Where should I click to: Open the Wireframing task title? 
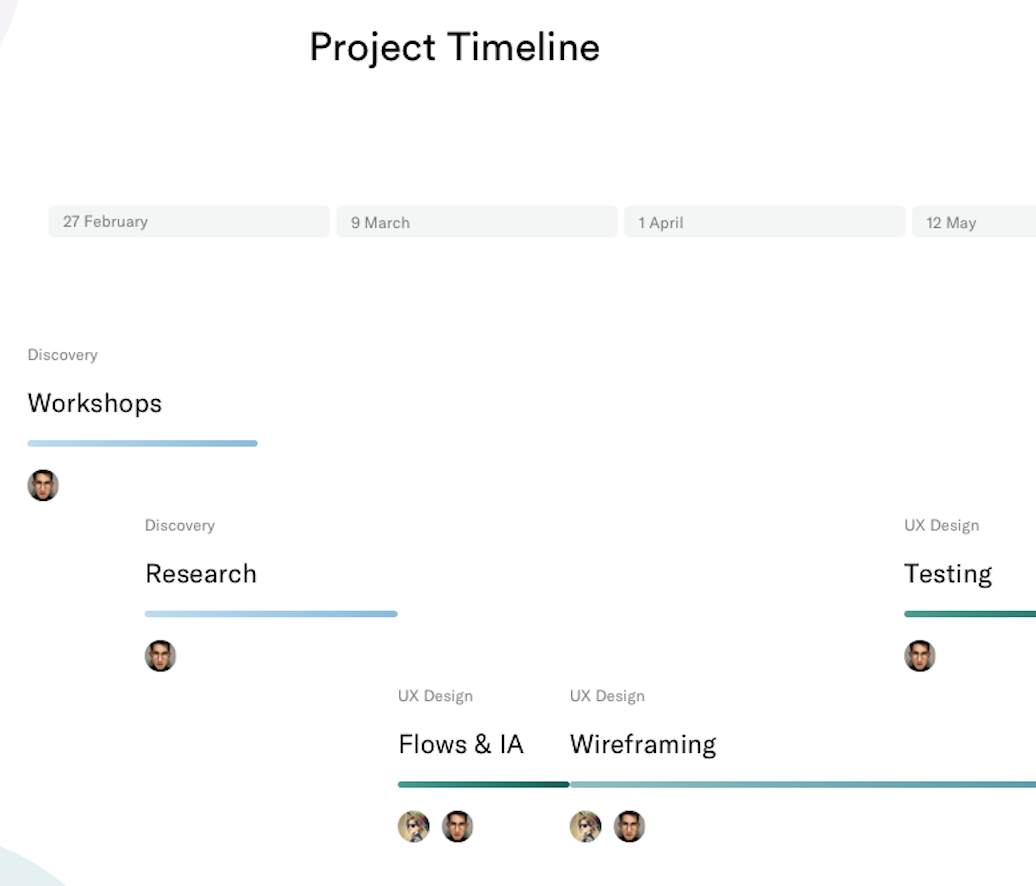click(643, 745)
